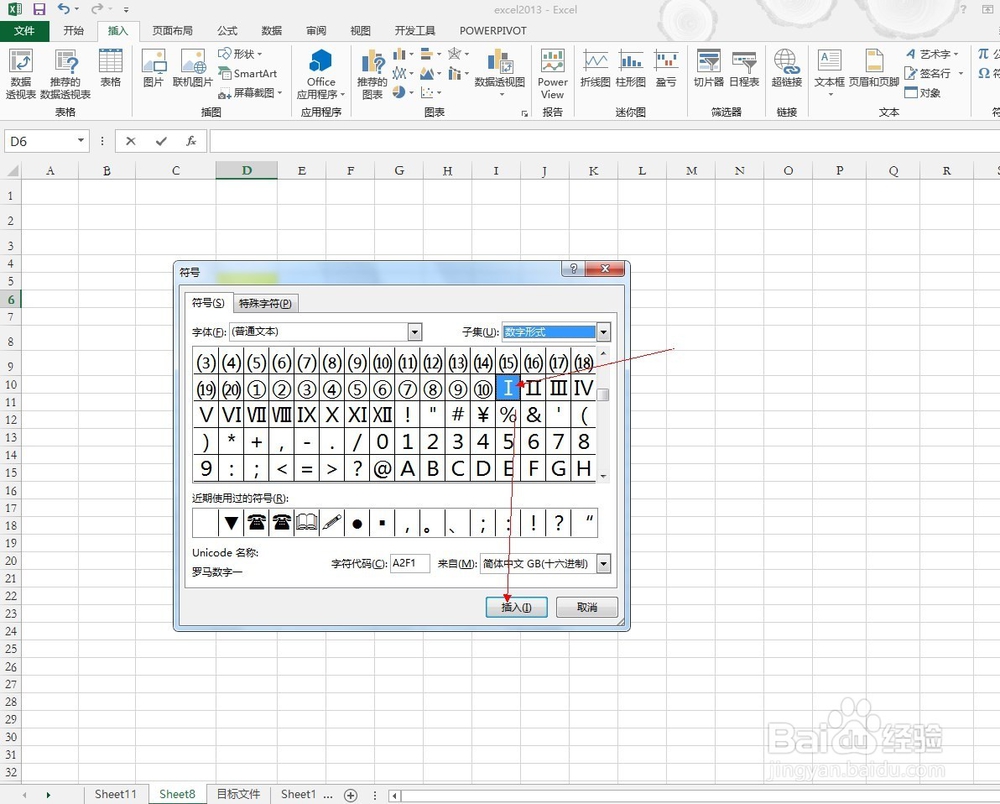Expand the From (来自) encoding dropdown
This screenshot has width=1000, height=804.
(603, 564)
